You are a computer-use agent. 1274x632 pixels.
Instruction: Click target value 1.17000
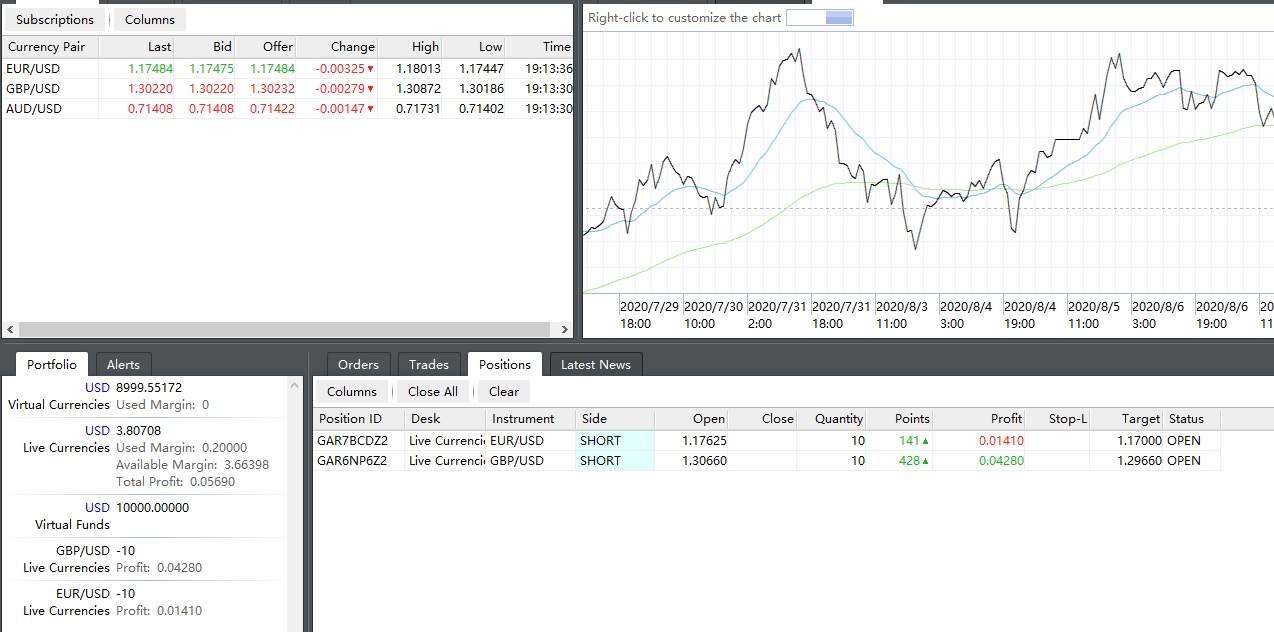click(1139, 441)
